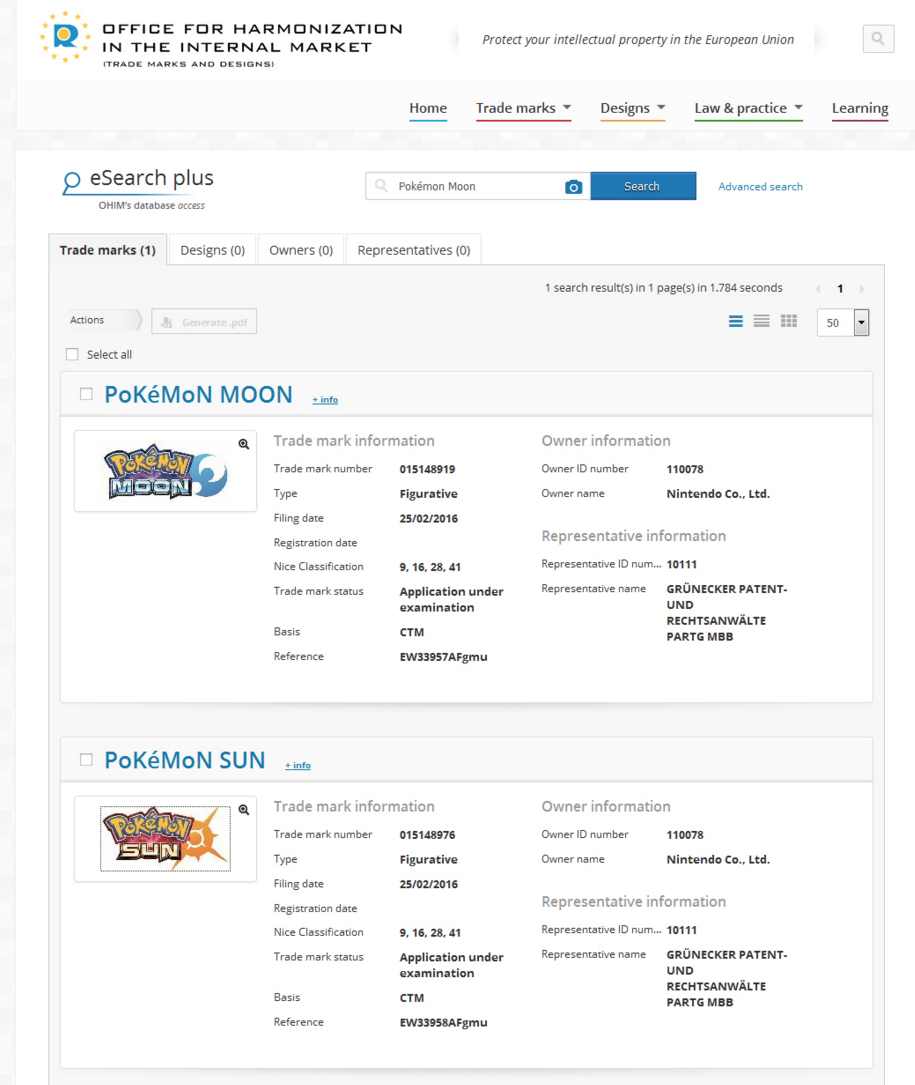Click GRÜNECKER representative name in Sun entry
The width and height of the screenshot is (915, 1085).
(x=727, y=978)
